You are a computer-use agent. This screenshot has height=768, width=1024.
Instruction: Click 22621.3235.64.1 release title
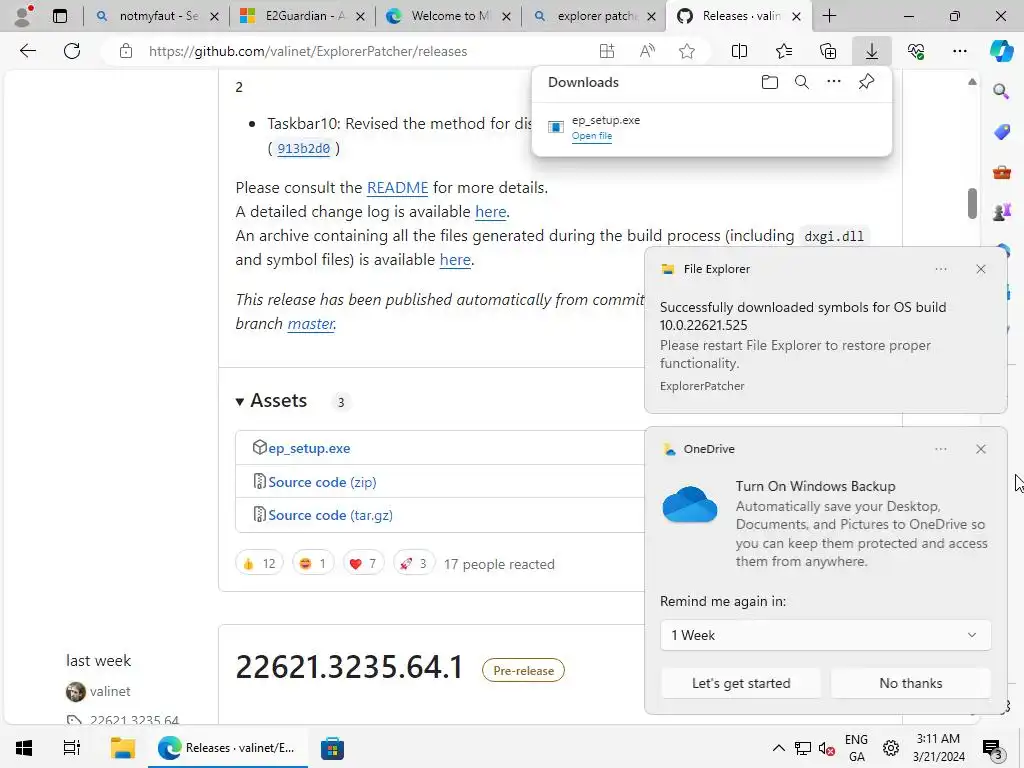(349, 667)
